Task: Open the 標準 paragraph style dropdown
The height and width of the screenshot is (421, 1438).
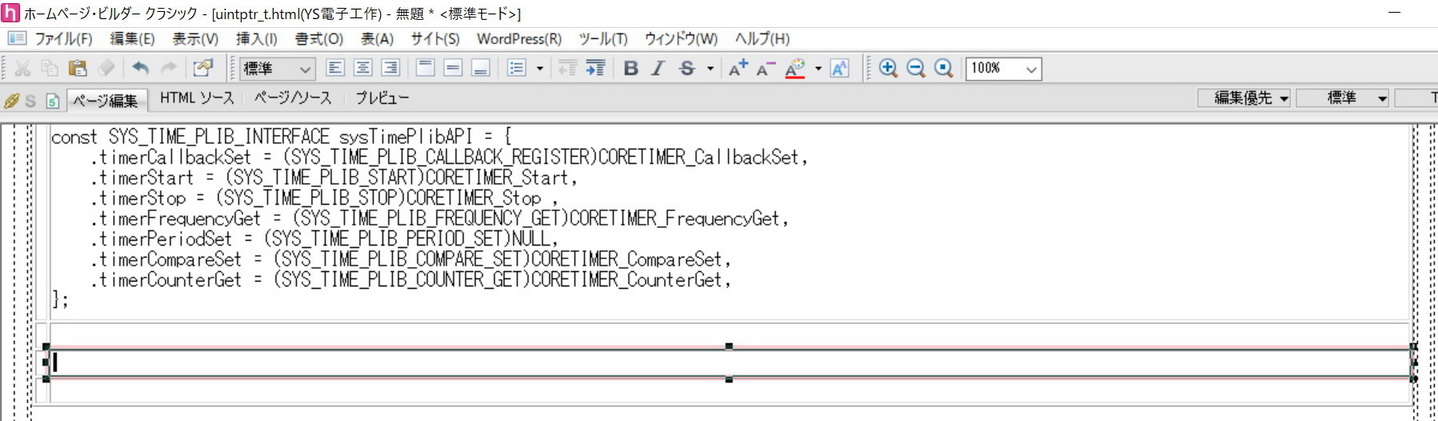Action: (278, 69)
